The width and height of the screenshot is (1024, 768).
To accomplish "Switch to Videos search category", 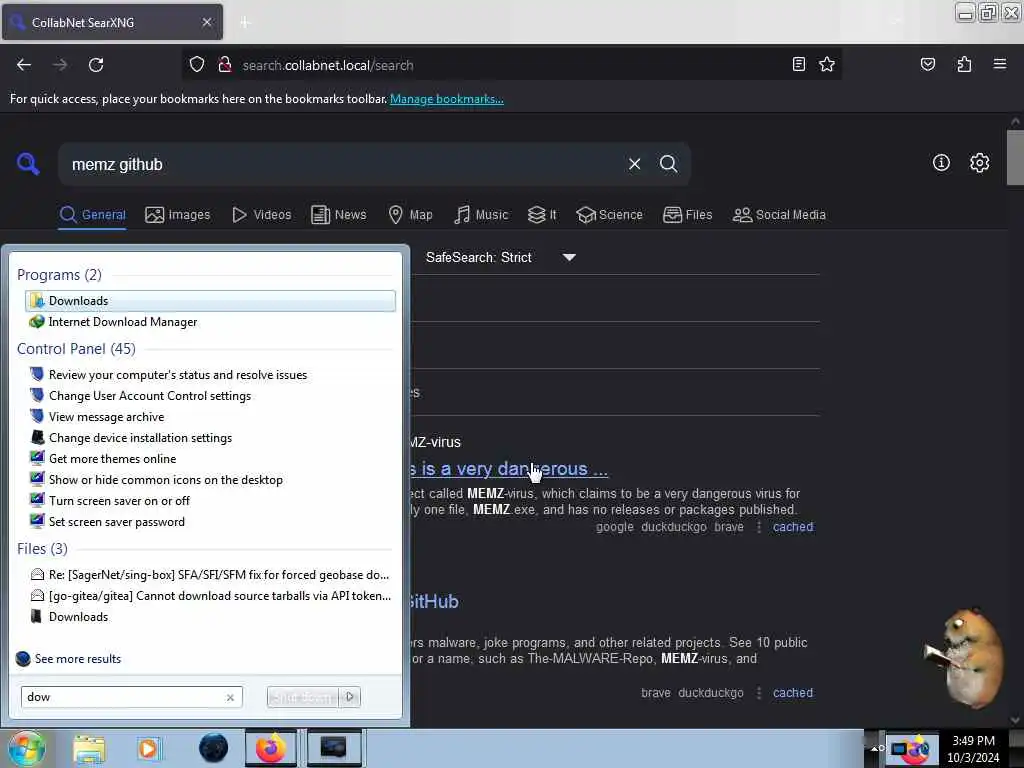I will (x=262, y=215).
